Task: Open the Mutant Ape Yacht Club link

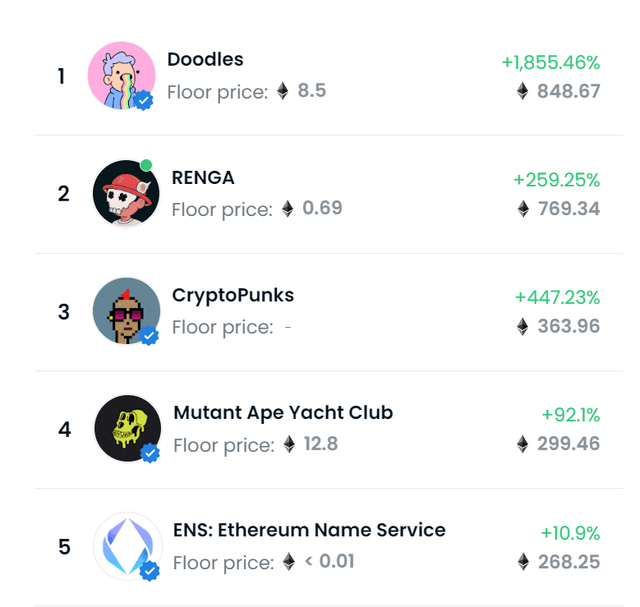Action: 283,412
